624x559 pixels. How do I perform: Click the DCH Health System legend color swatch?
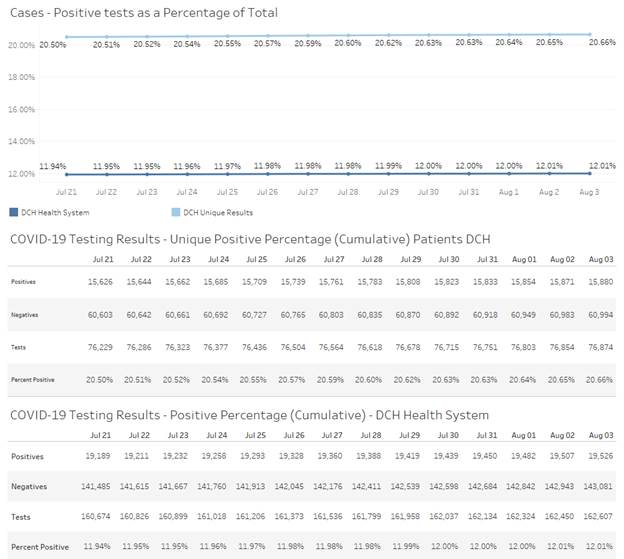click(x=13, y=212)
